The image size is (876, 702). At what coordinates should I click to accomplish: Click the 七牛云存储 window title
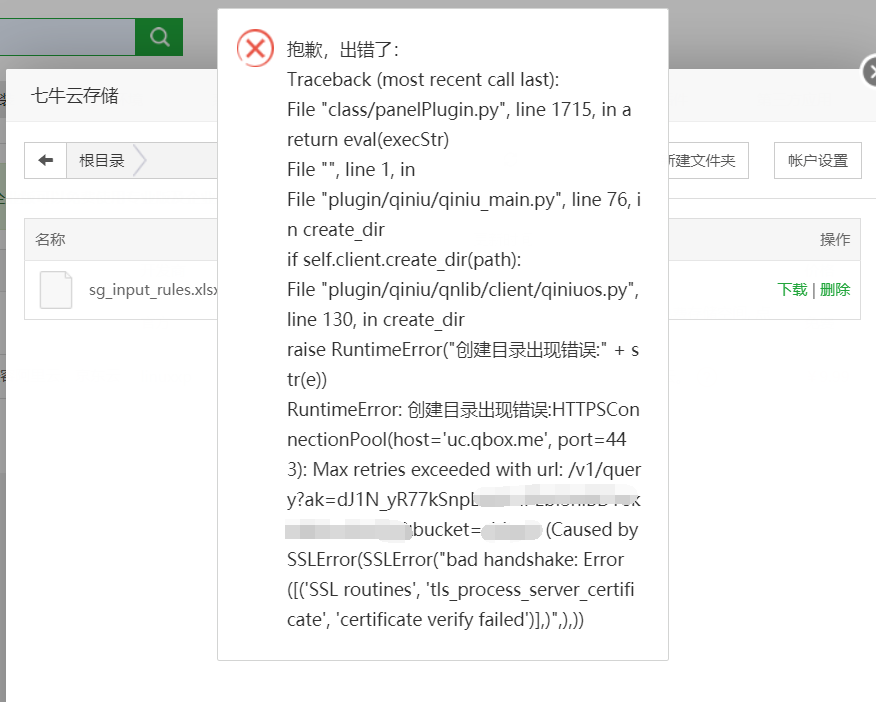click(75, 95)
